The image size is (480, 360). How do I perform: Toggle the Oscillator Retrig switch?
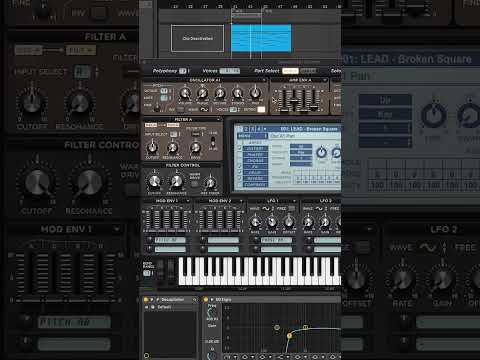click(261, 109)
